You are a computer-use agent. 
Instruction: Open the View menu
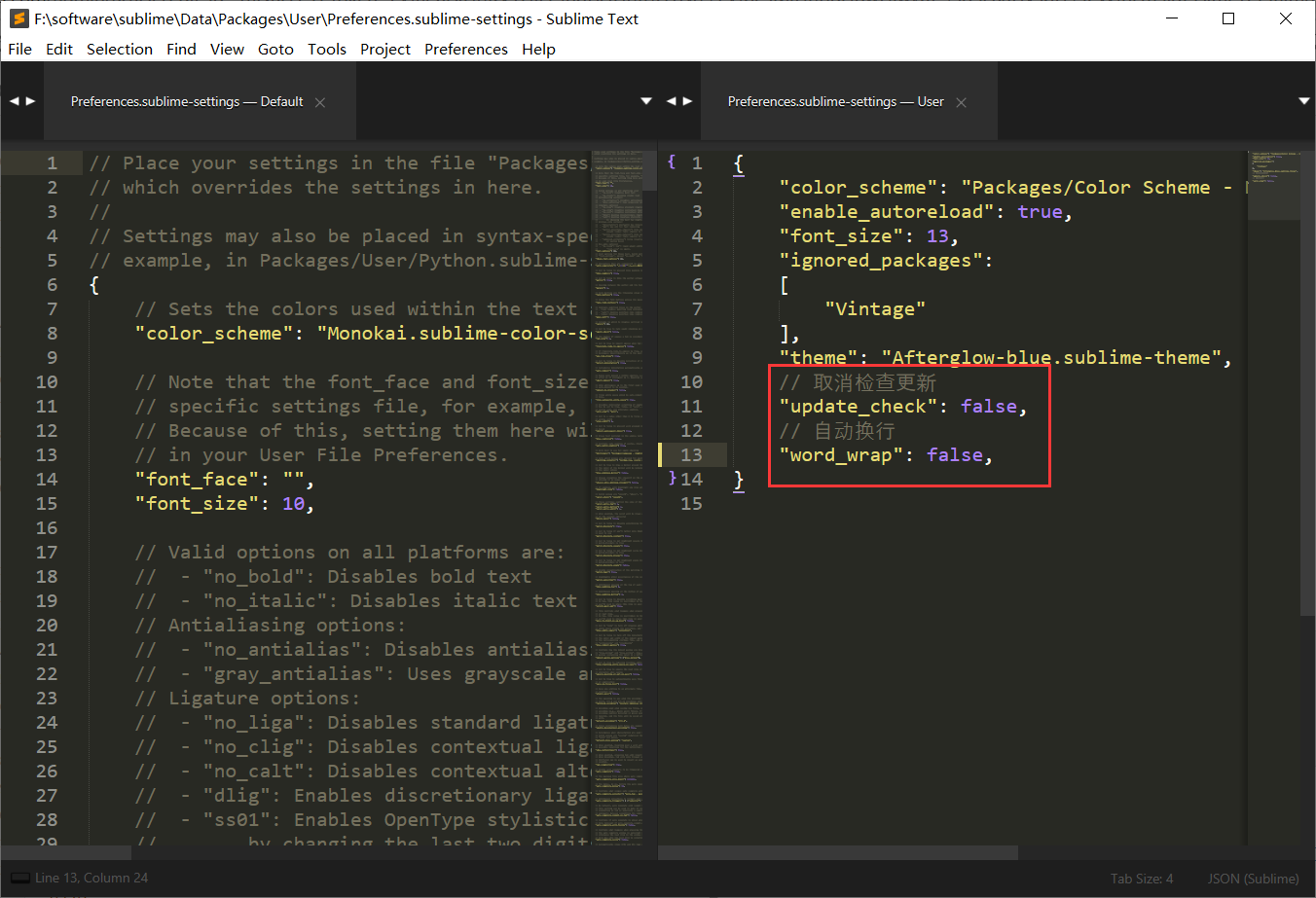click(x=227, y=49)
